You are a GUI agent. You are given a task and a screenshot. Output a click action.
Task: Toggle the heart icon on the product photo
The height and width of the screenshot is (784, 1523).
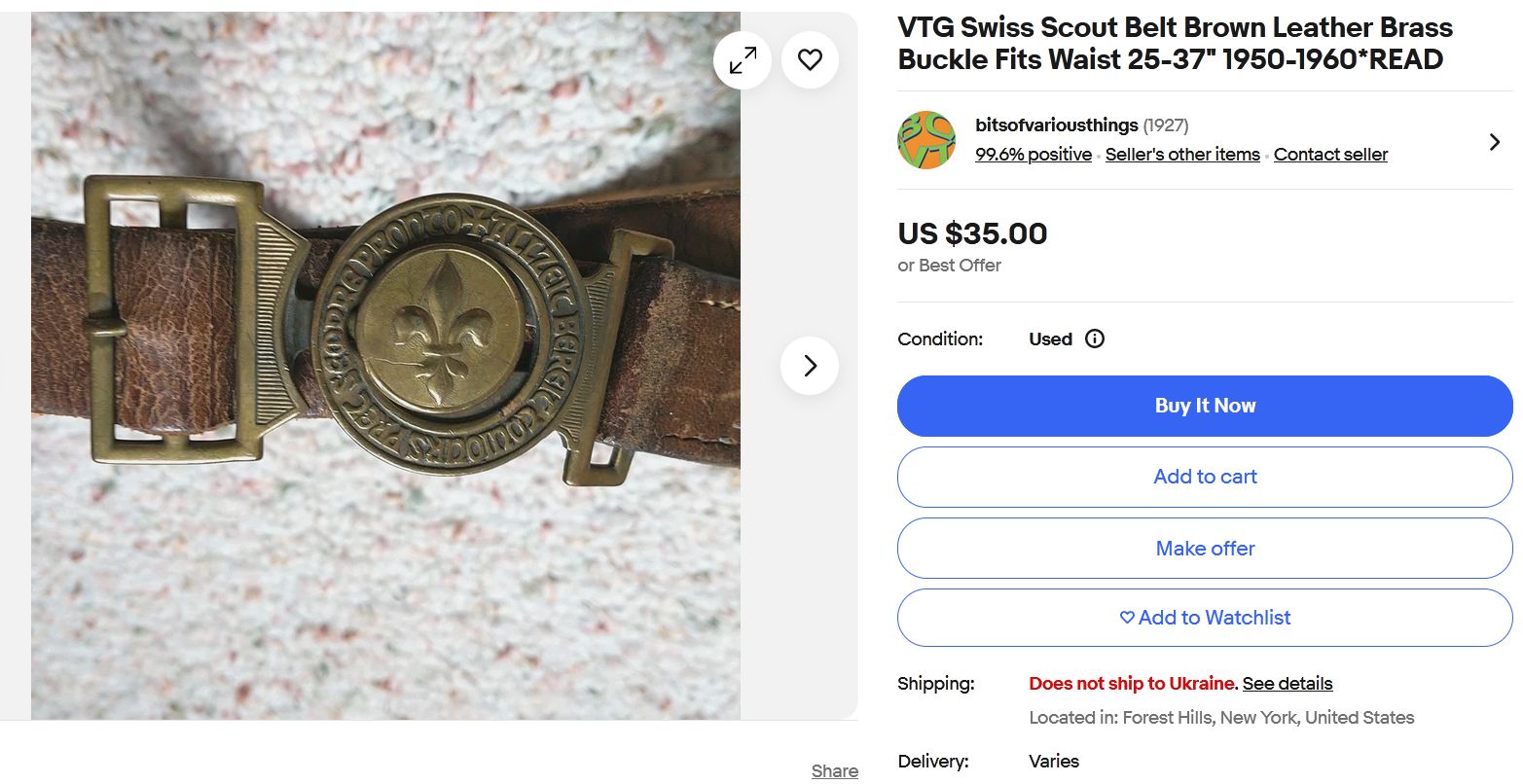(x=810, y=60)
